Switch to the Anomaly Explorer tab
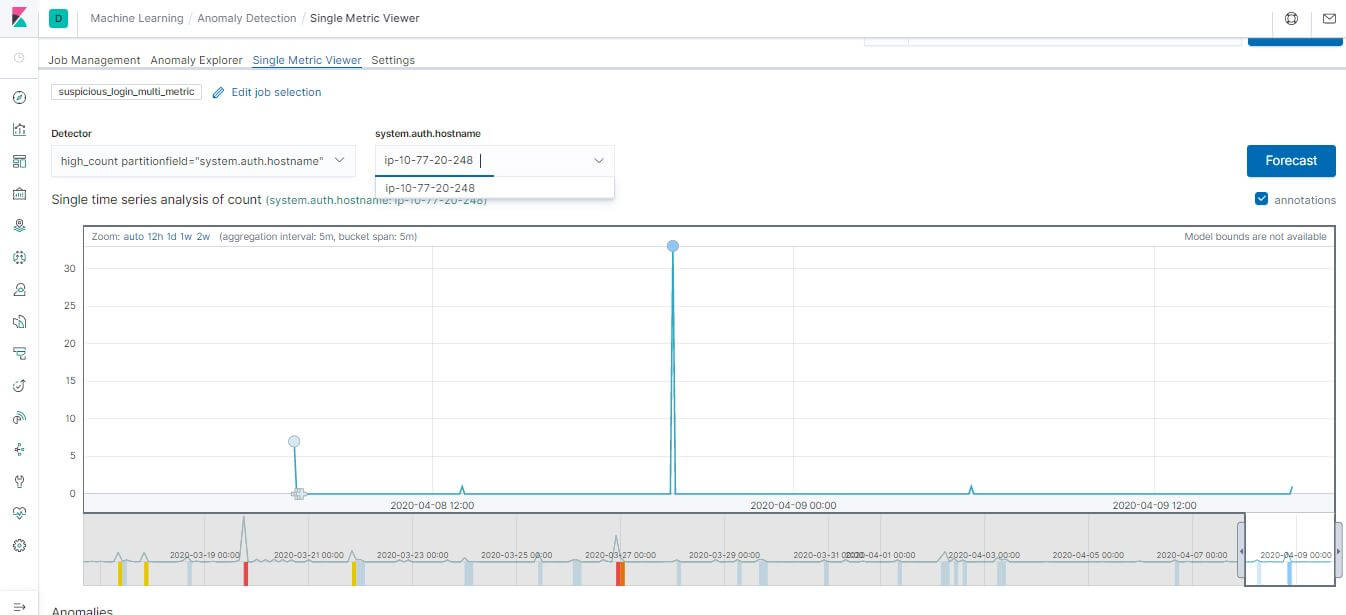1346x615 pixels. pyautogui.click(x=196, y=60)
